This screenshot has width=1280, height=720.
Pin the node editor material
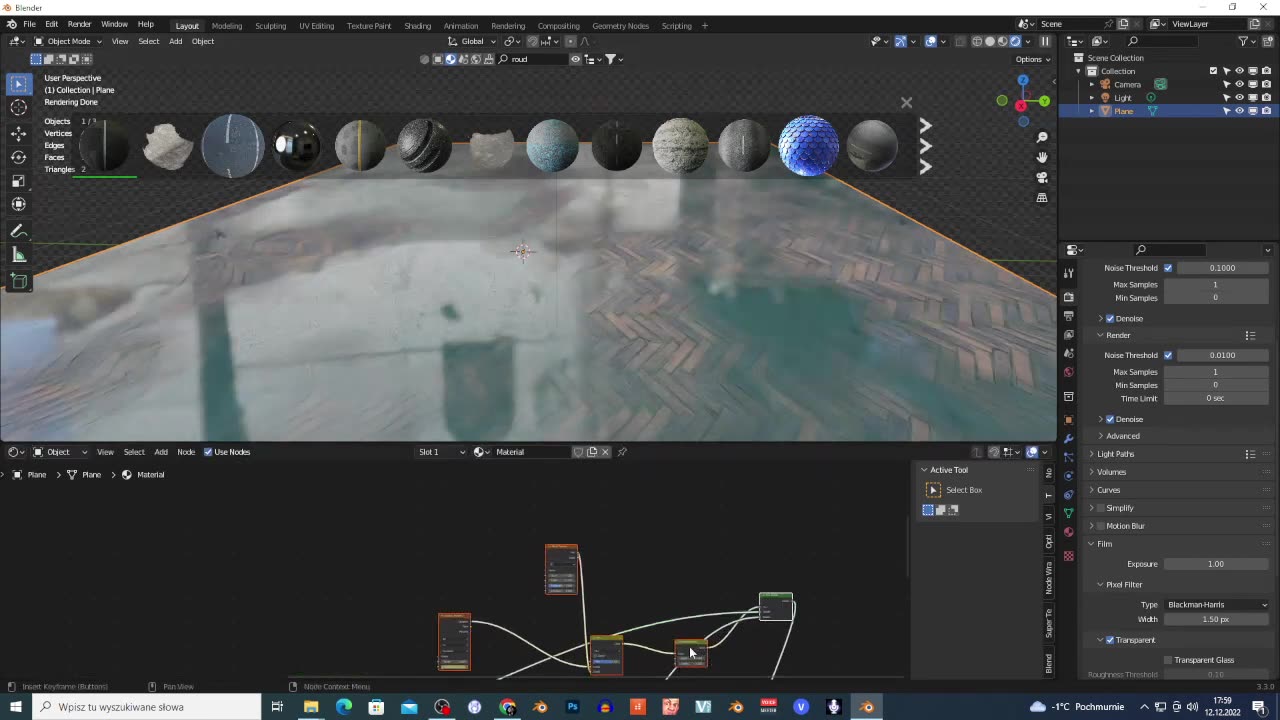click(622, 452)
